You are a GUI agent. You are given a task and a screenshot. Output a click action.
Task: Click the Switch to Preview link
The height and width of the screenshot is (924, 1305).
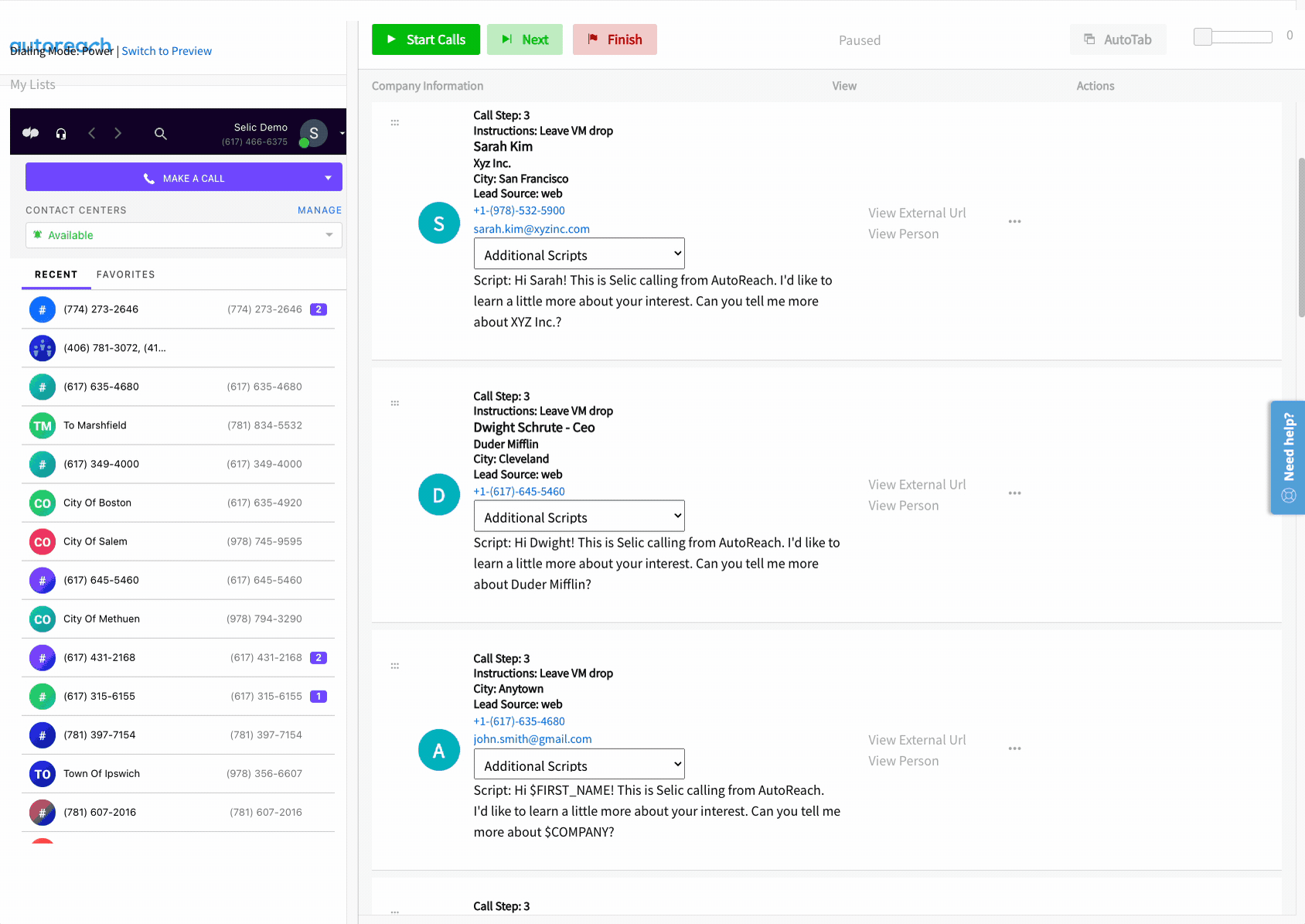[x=166, y=51]
